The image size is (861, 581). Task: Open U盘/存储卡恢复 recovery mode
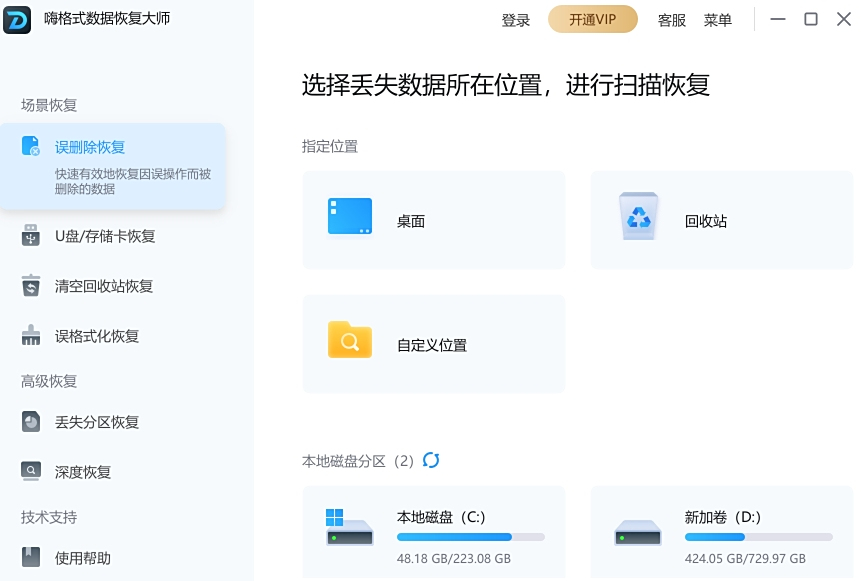click(104, 236)
